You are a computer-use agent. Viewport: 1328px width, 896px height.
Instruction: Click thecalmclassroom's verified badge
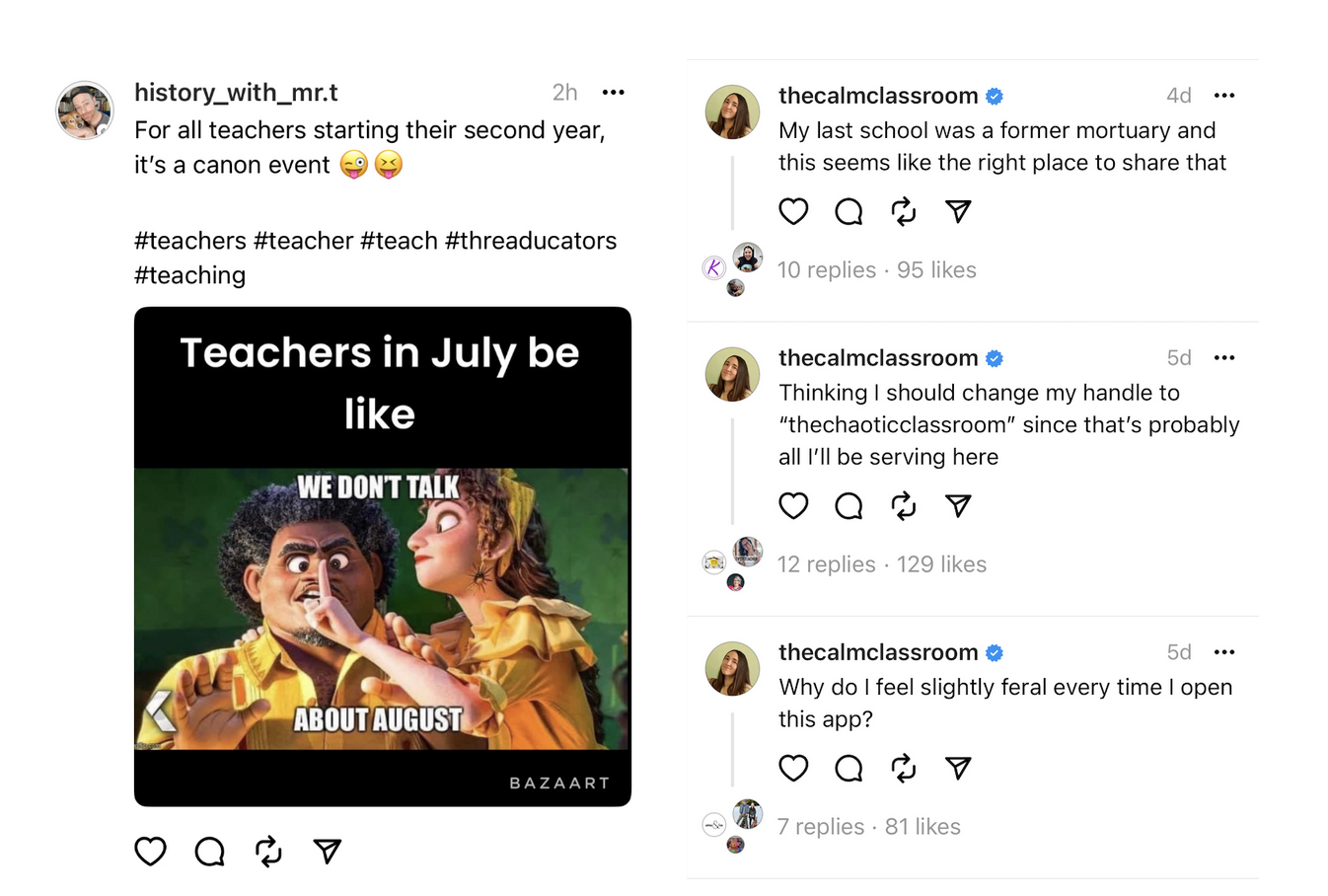click(x=995, y=96)
